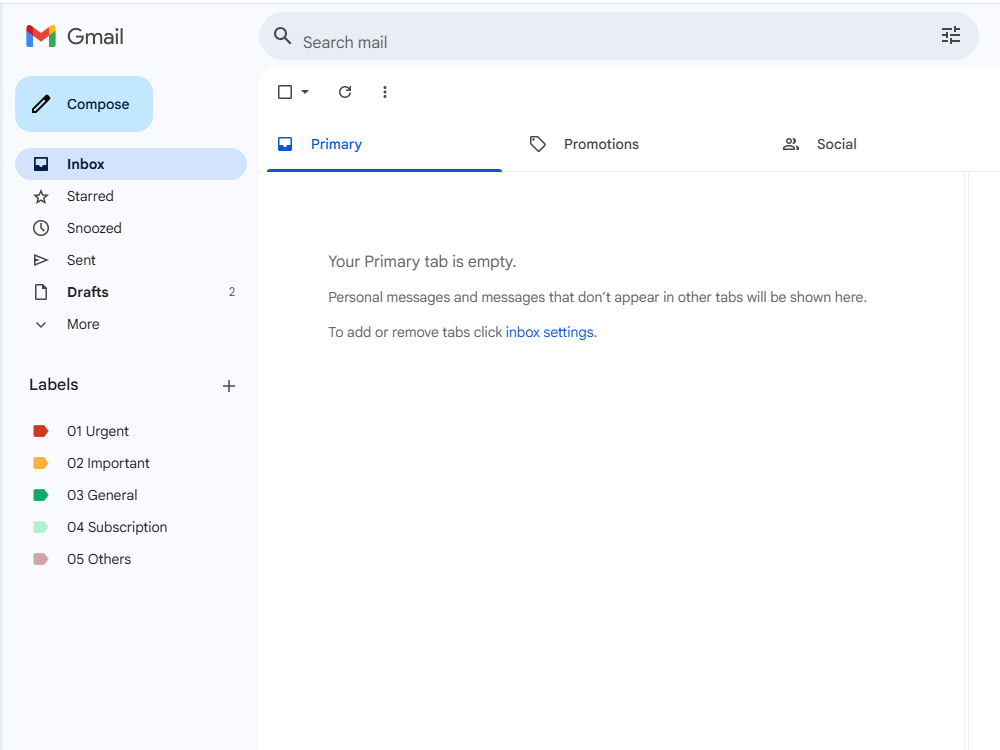Switch to the Promotions tab

pyautogui.click(x=601, y=144)
